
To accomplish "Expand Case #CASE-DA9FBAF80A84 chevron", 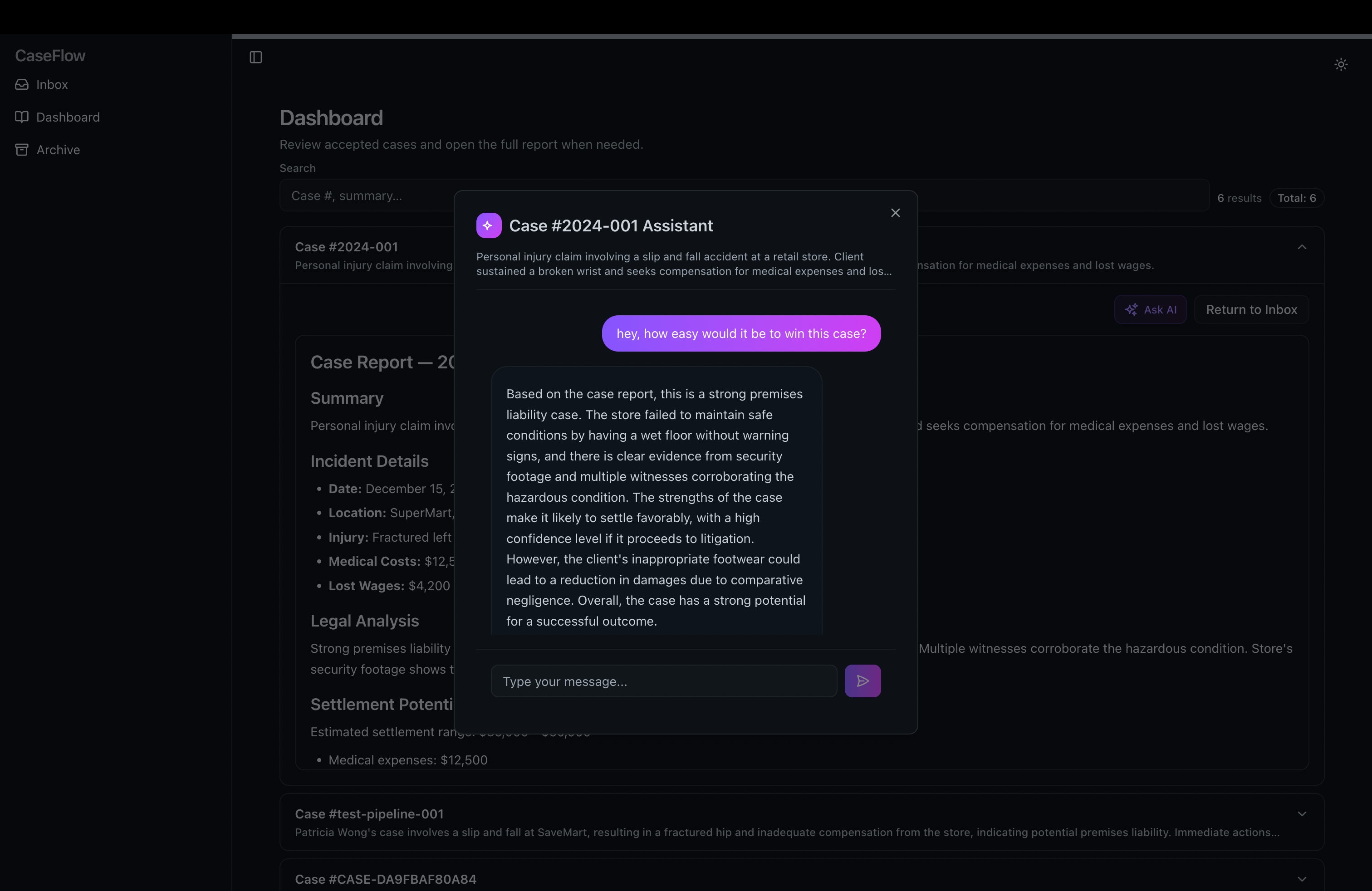I will (1302, 879).
